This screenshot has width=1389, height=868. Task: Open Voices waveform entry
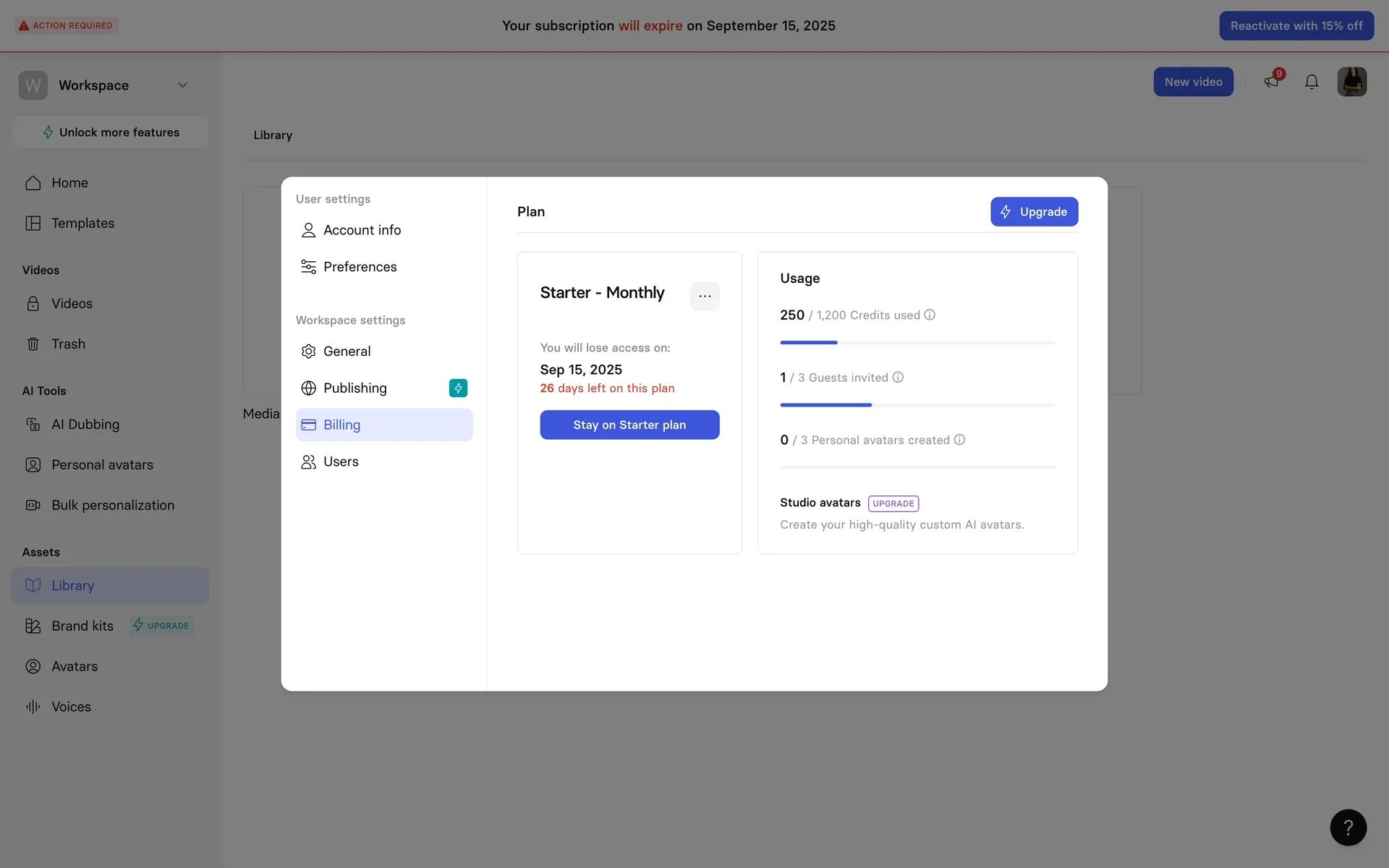coord(110,707)
